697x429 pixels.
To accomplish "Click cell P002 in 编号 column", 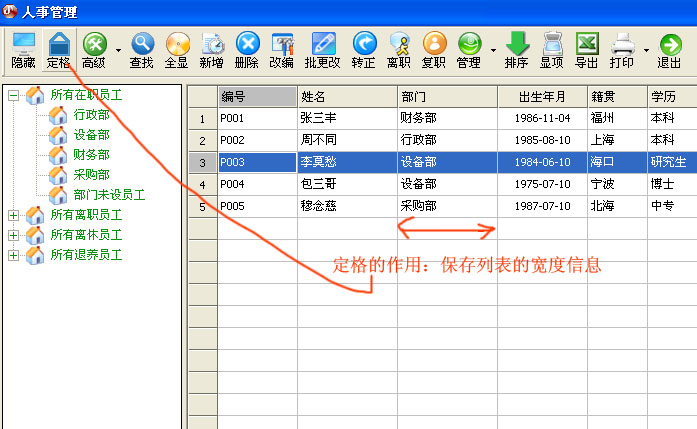I will coord(257,140).
